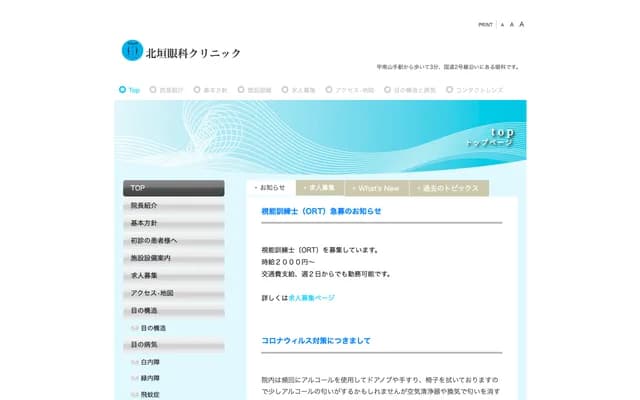
Task: Select the largest font size A
Action: point(521,24)
